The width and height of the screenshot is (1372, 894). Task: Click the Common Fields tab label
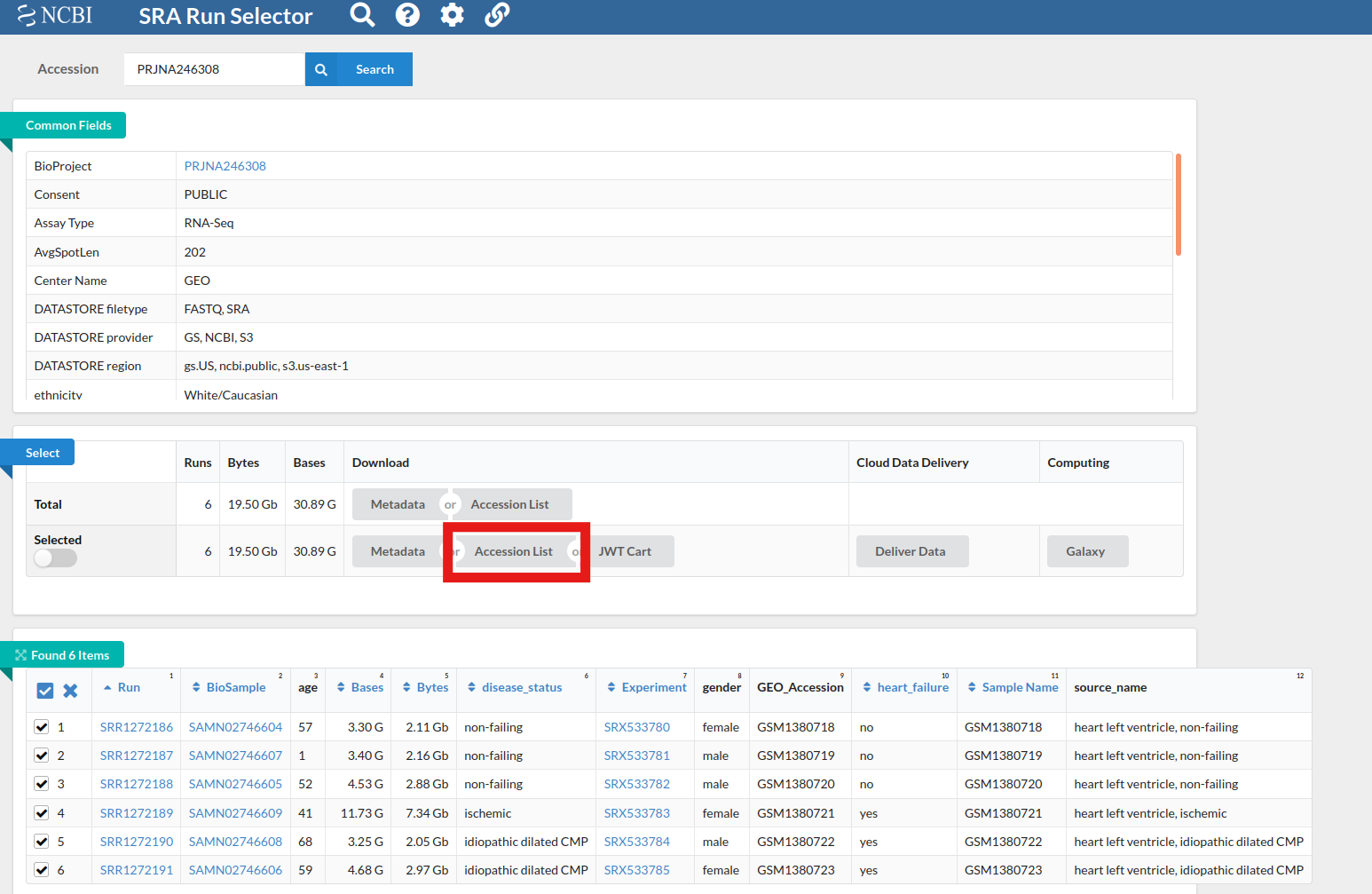(x=68, y=125)
